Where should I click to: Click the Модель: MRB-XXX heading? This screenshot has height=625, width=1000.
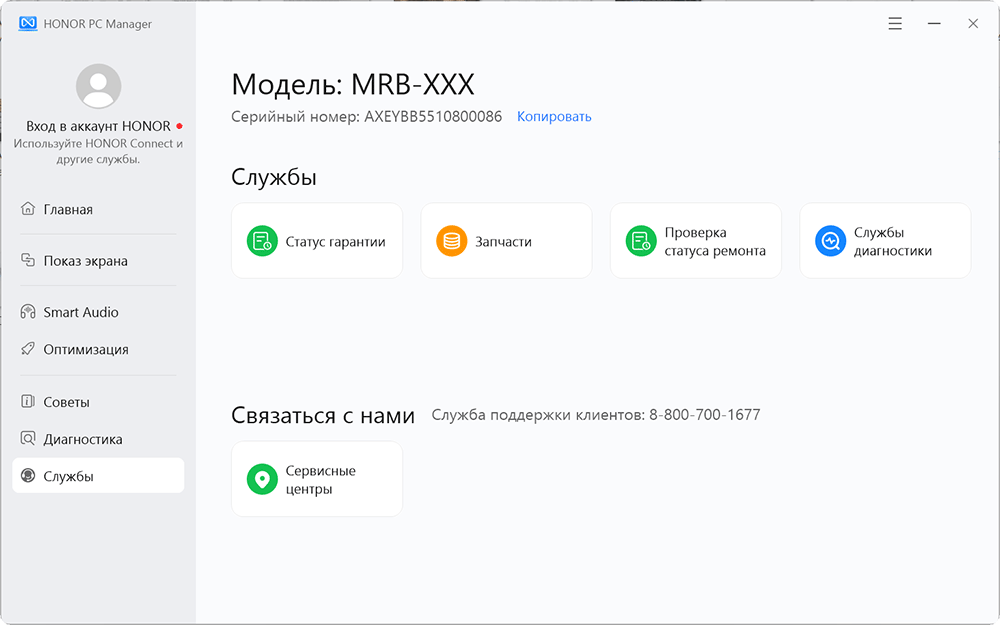(x=353, y=84)
